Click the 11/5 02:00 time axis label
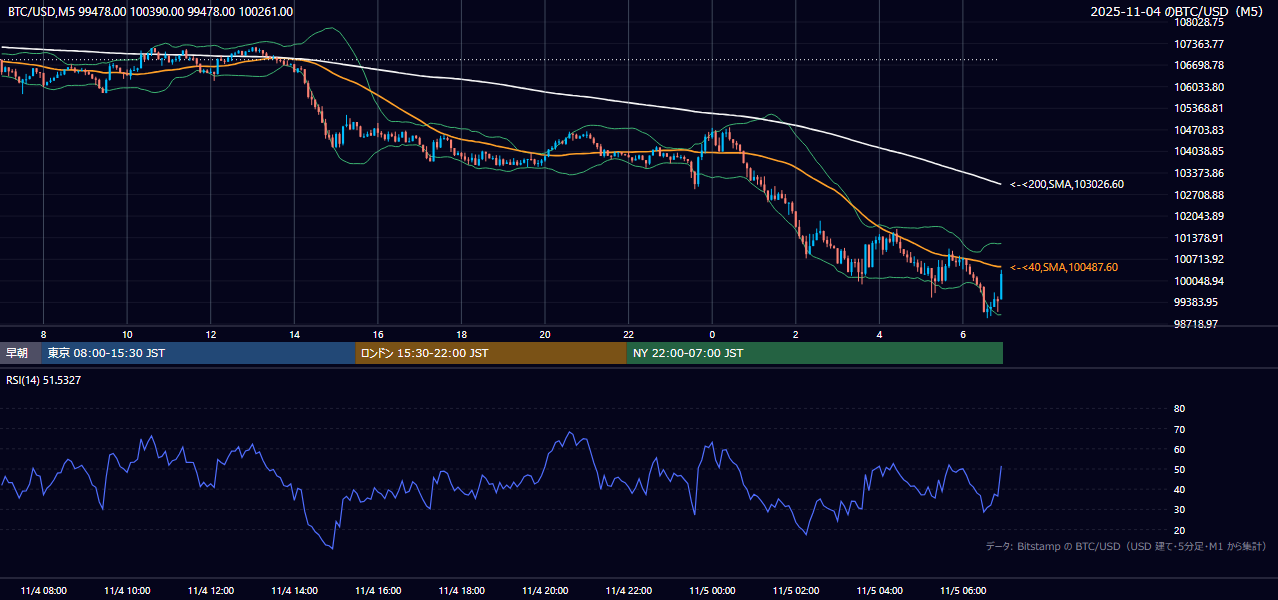This screenshot has height=600, width=1278. [796, 591]
